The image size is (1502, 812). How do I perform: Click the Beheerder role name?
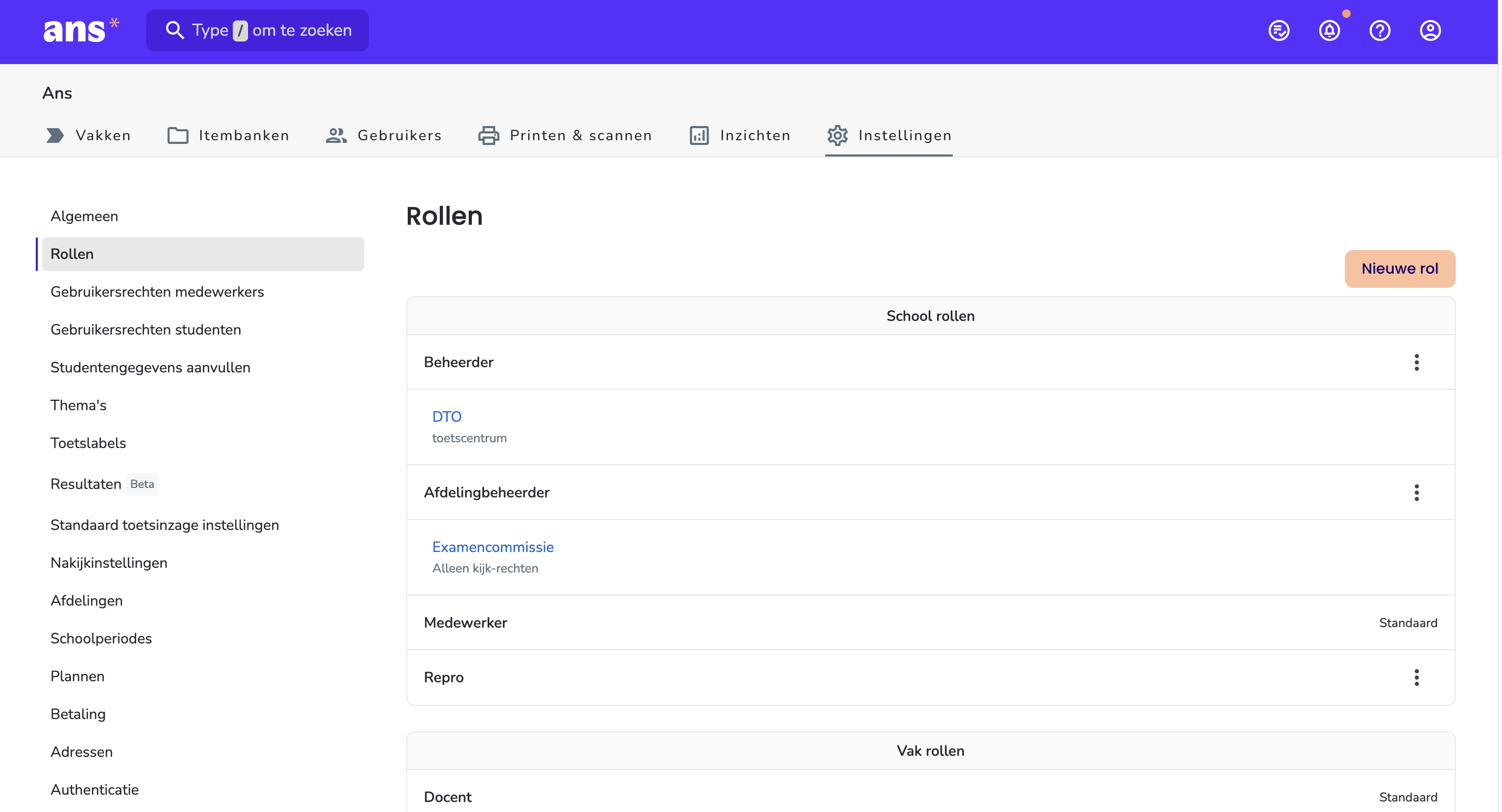pos(458,362)
